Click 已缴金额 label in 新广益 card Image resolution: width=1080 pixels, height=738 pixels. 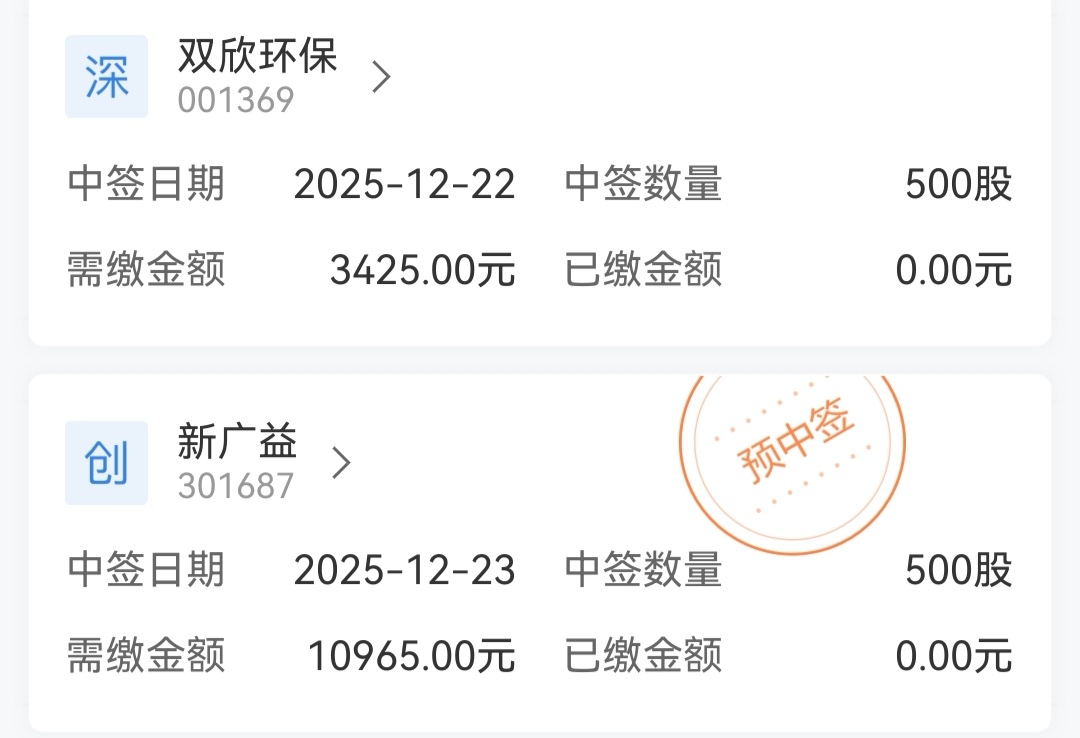pyautogui.click(x=643, y=657)
